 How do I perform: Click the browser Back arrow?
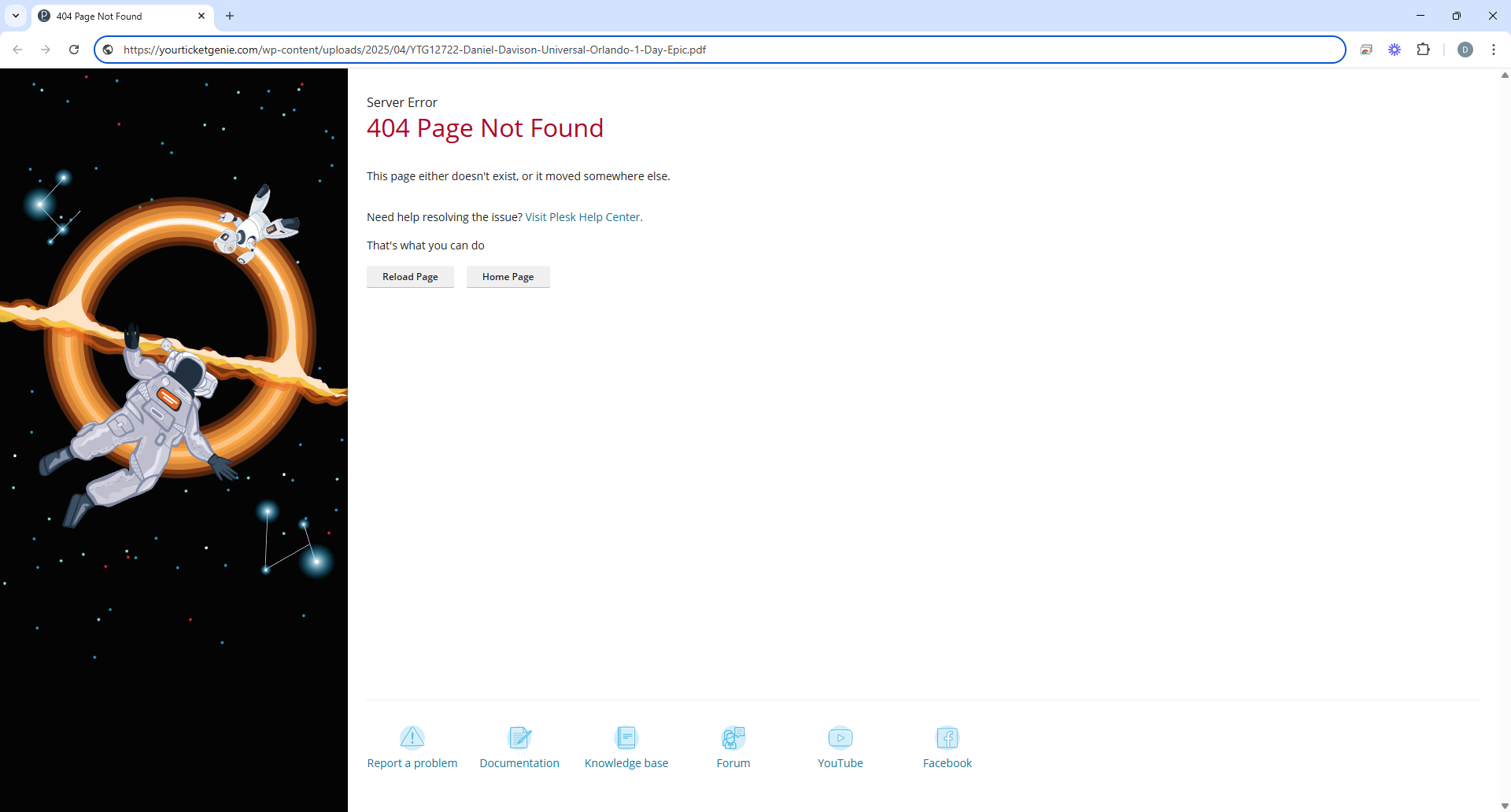tap(17, 50)
